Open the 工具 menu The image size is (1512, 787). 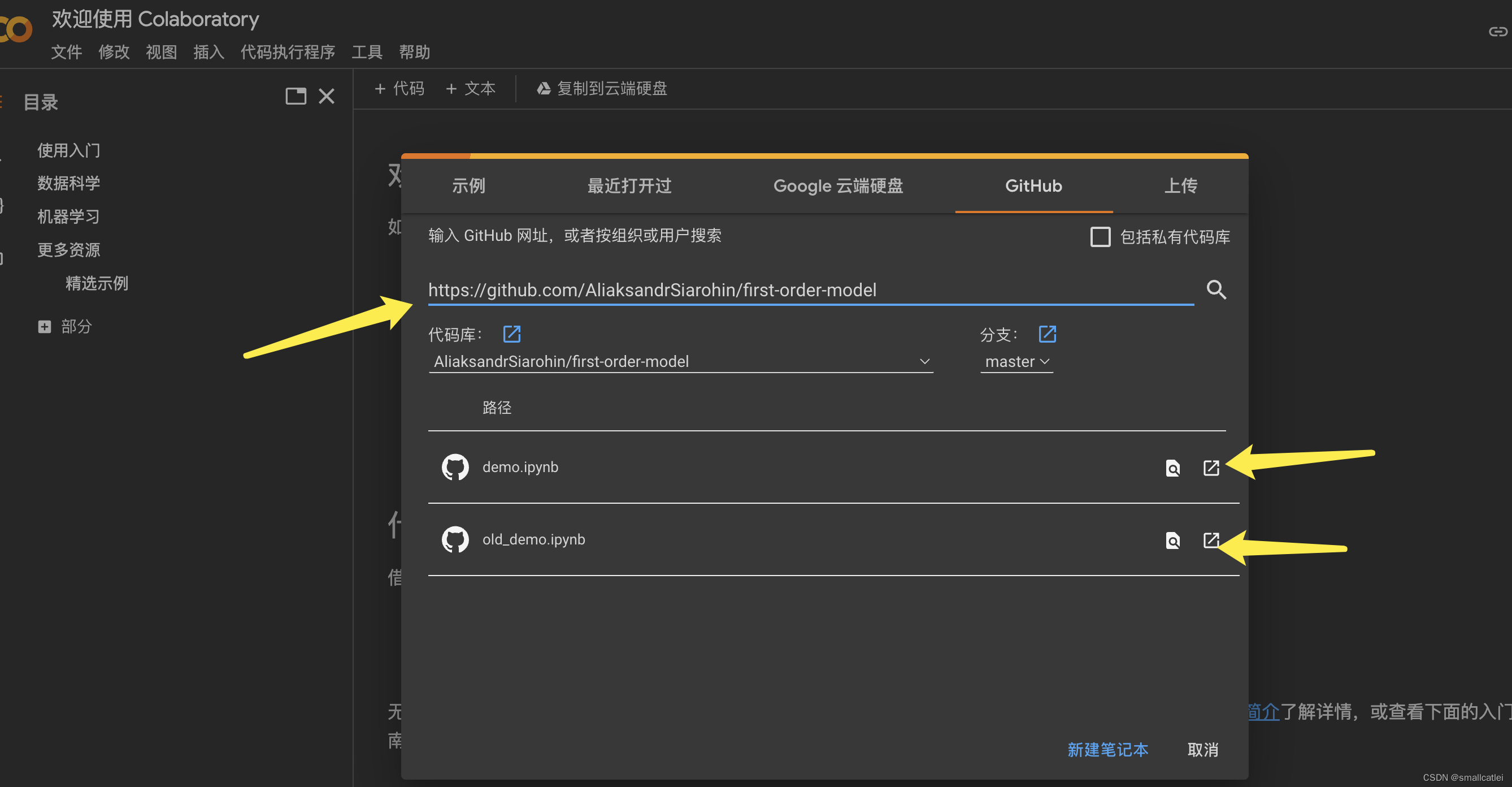[366, 51]
